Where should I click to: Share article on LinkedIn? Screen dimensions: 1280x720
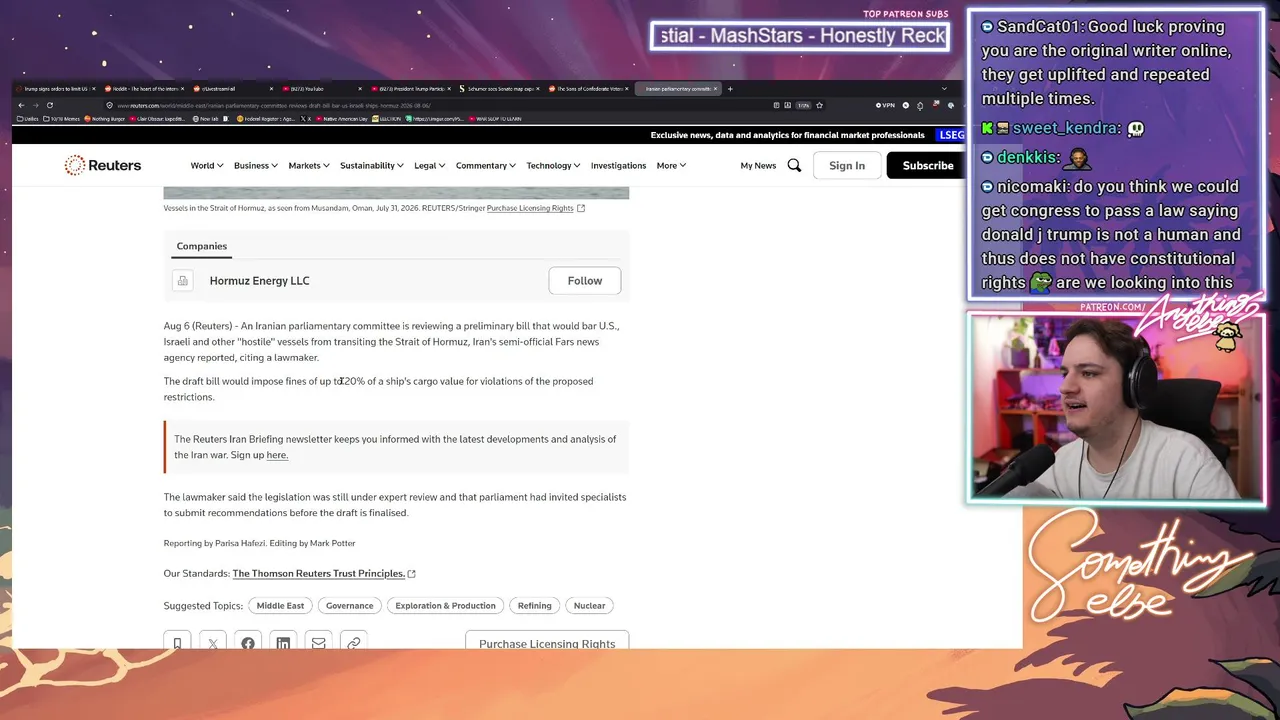(283, 643)
